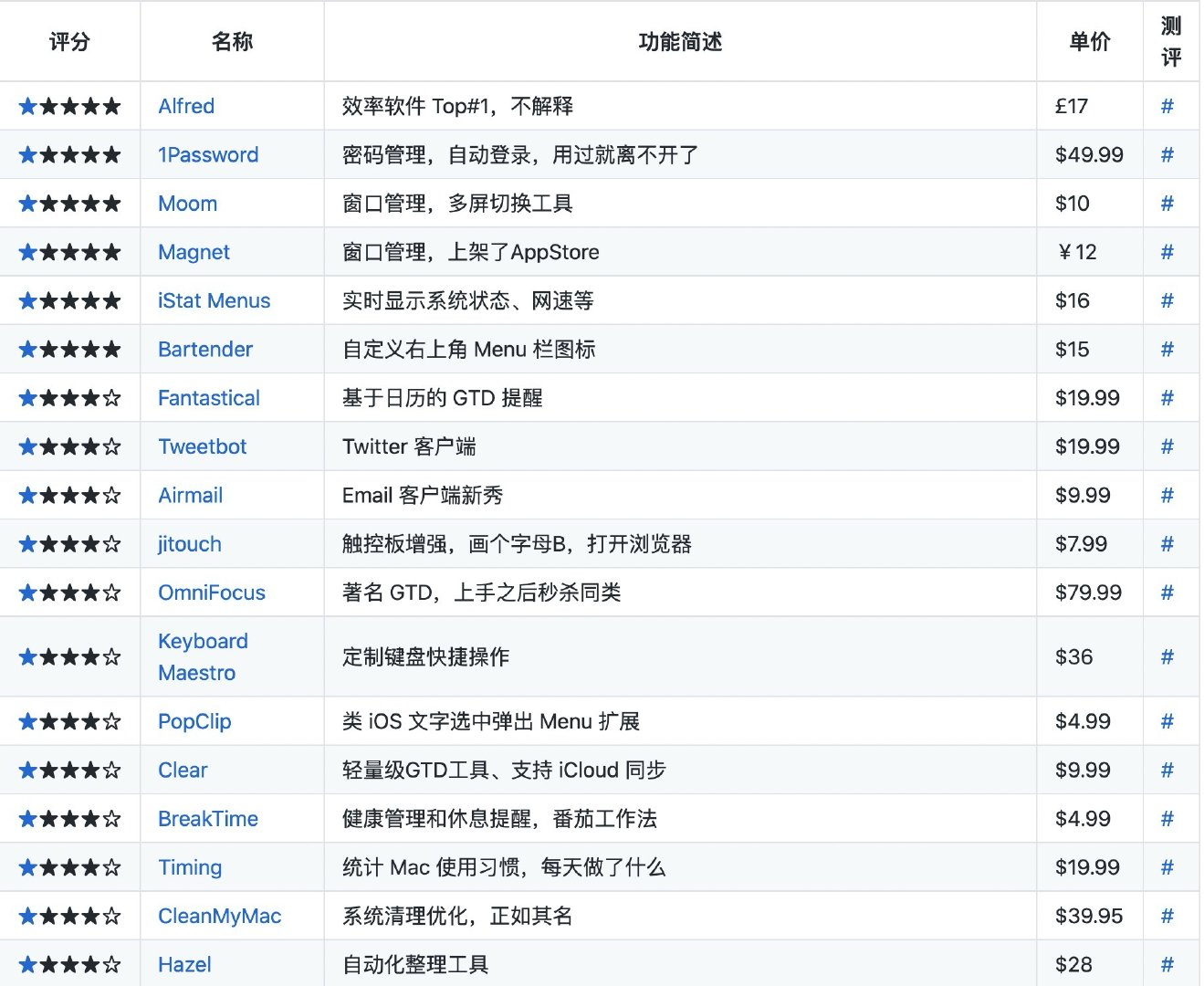
Task: Click the # review link for Bartender
Action: tap(1167, 349)
